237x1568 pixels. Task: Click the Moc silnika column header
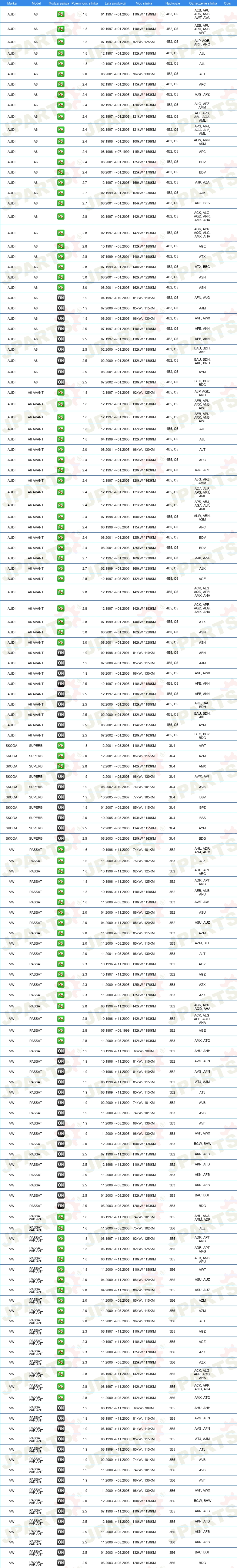[144, 3]
